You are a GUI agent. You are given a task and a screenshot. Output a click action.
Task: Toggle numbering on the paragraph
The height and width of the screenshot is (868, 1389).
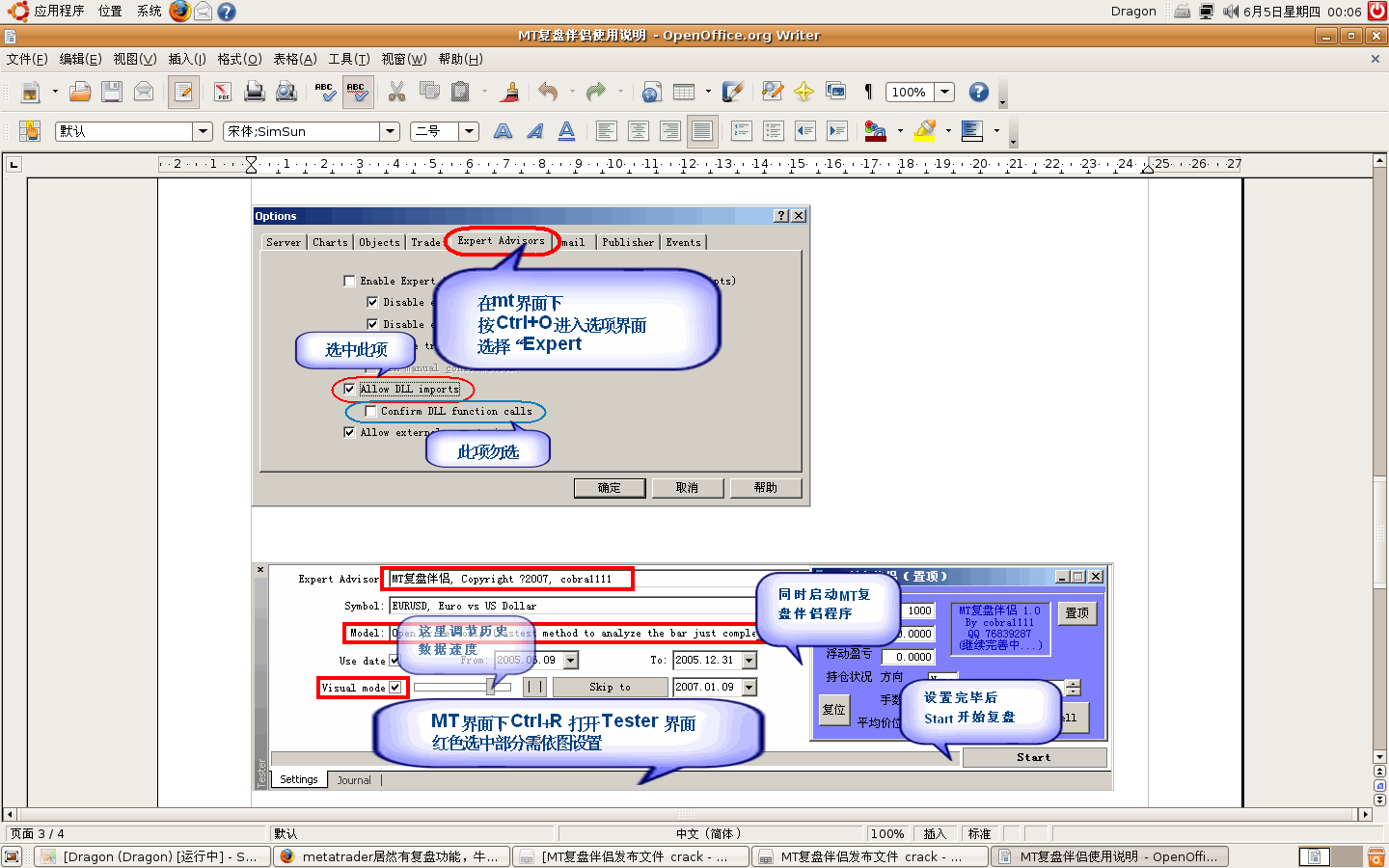pyautogui.click(x=742, y=131)
